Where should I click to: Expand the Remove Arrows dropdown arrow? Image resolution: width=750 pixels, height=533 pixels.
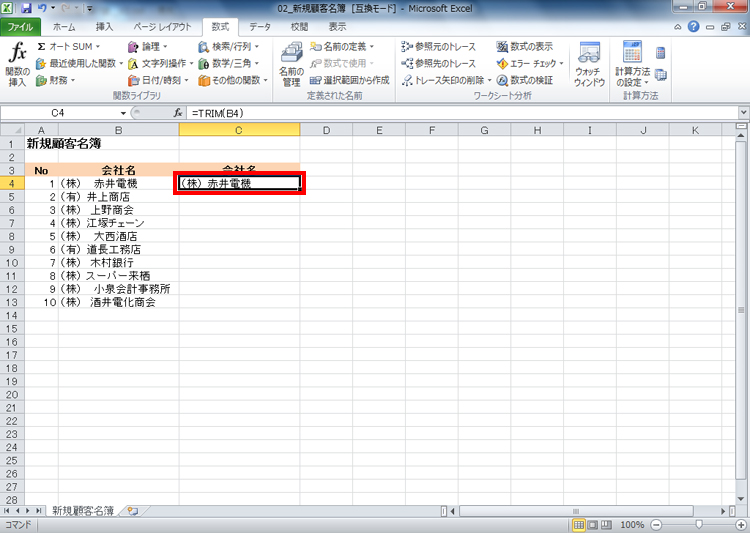coord(489,80)
